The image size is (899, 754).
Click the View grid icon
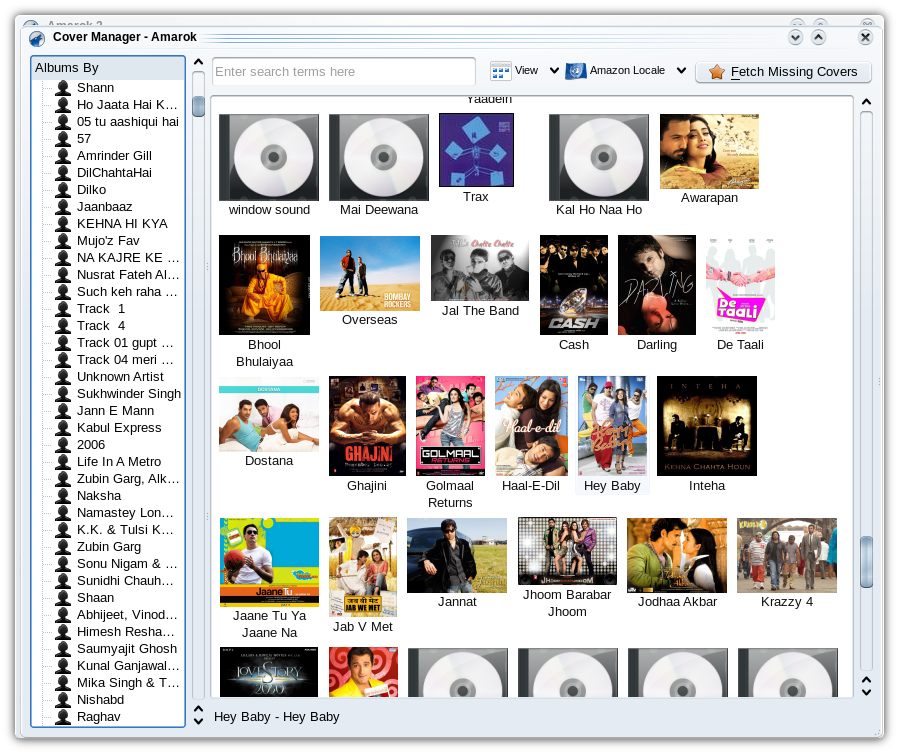tap(500, 71)
